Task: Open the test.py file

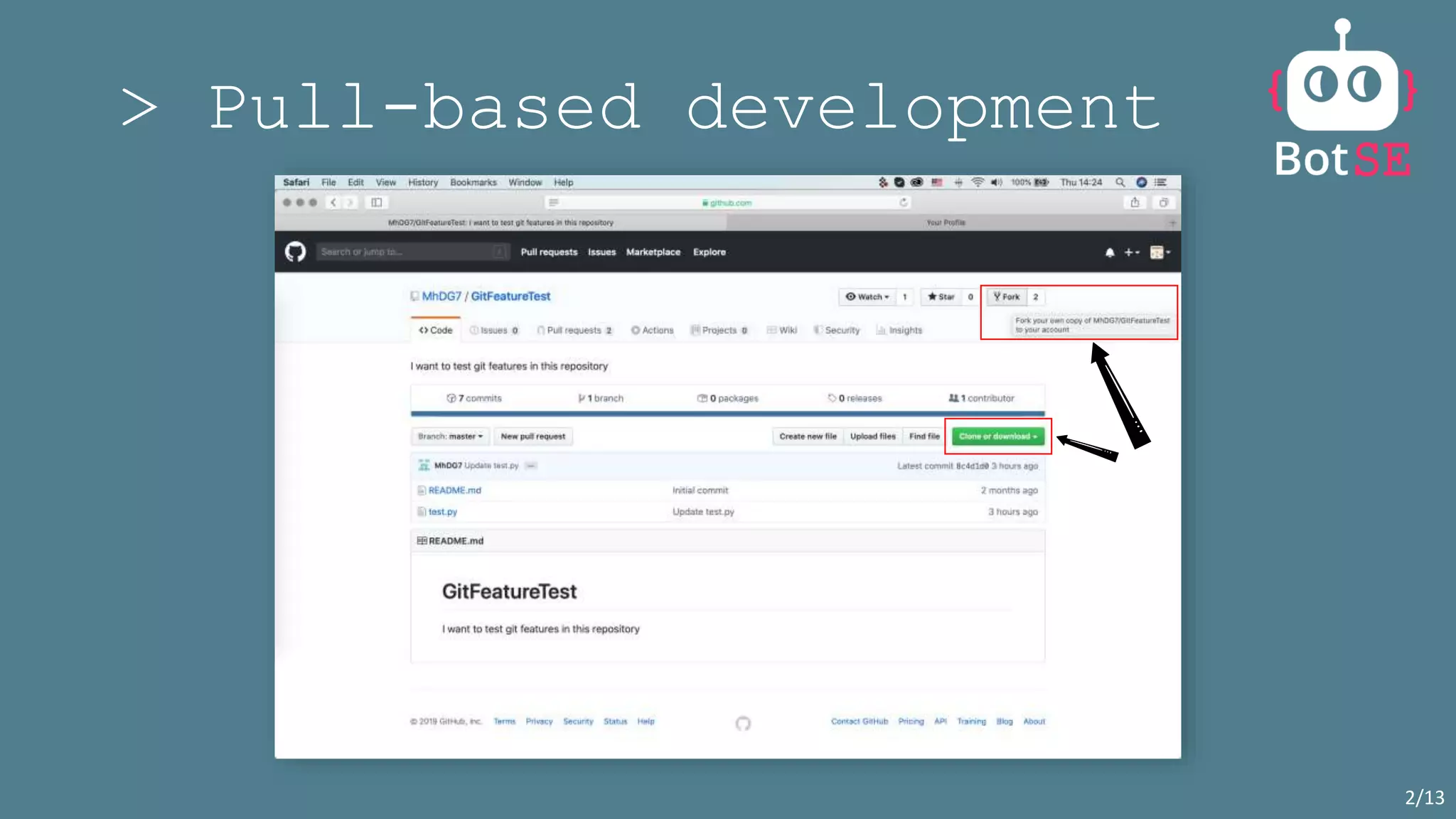Action: [442, 512]
